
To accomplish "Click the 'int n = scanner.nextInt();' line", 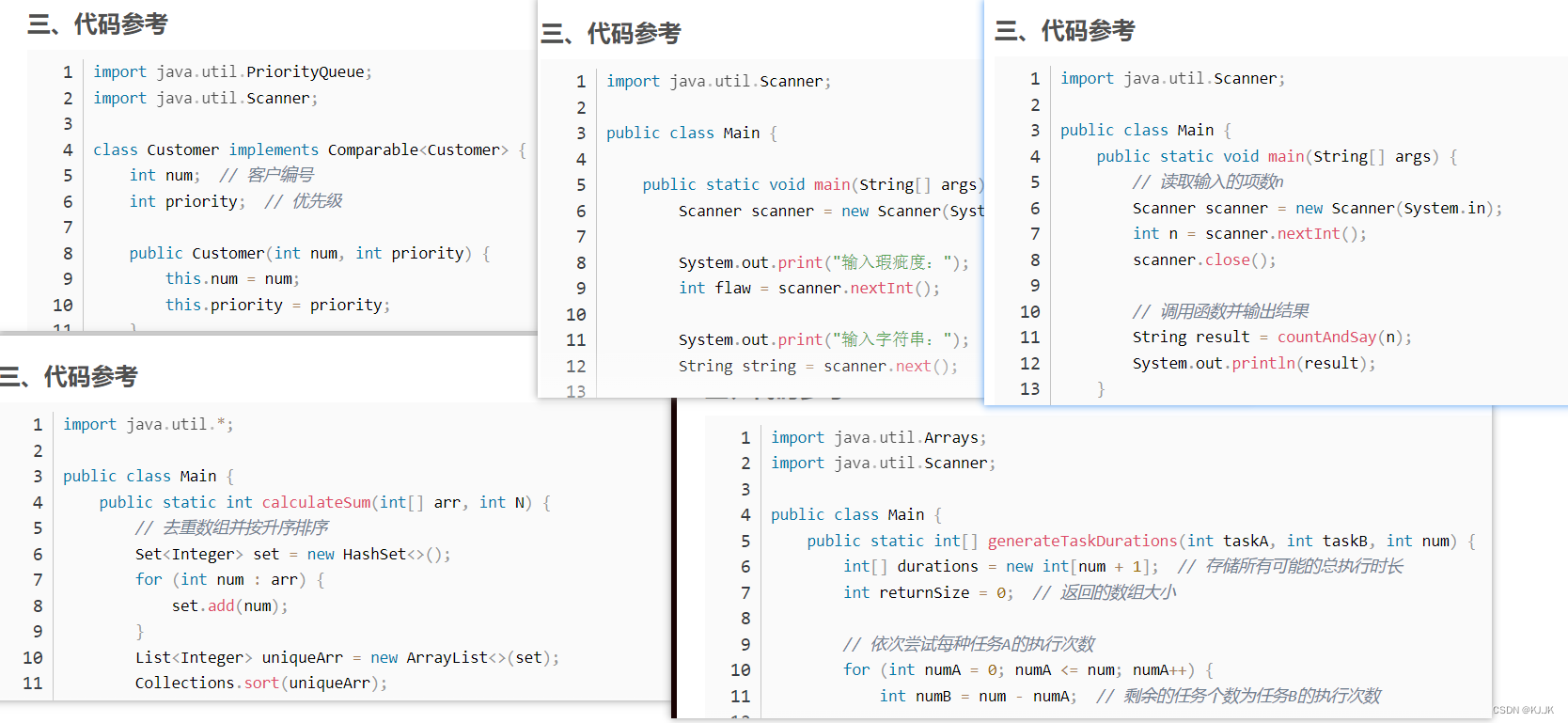I will coord(1249,234).
